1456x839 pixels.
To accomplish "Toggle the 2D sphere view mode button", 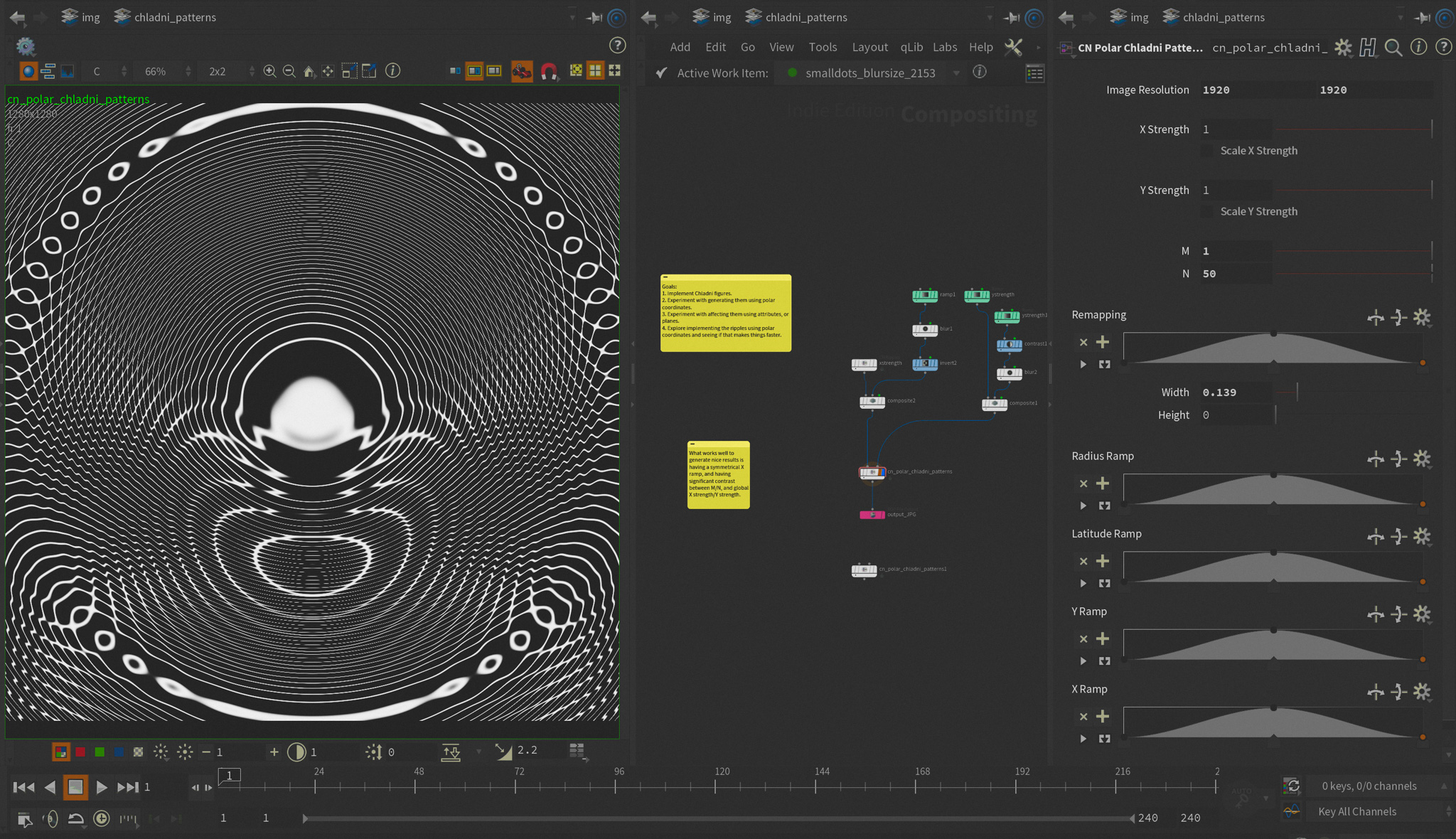I will [x=28, y=71].
